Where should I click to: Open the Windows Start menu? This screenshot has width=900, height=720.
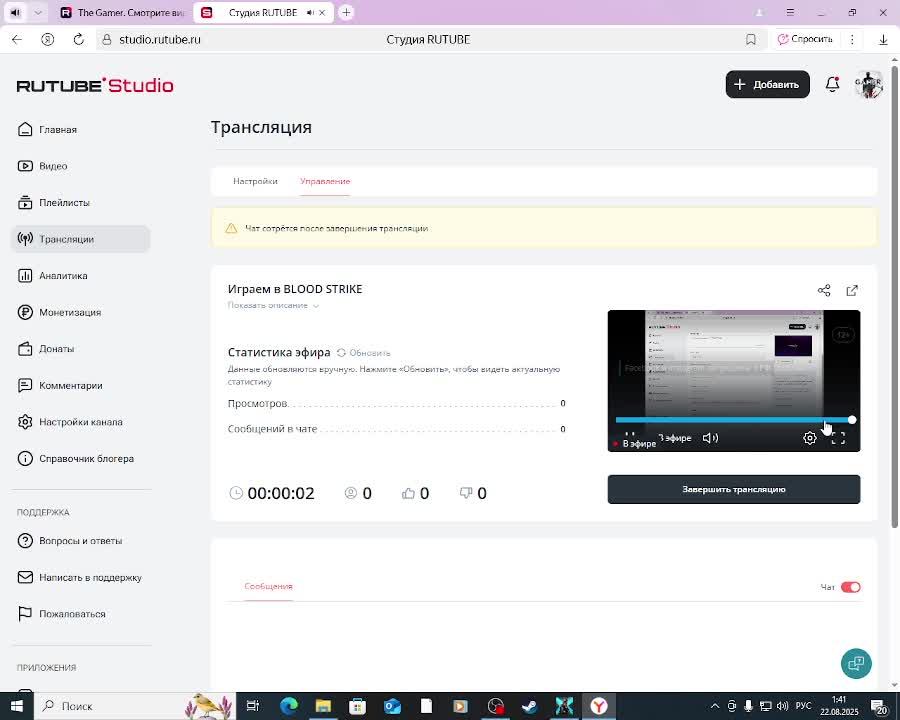[17, 706]
